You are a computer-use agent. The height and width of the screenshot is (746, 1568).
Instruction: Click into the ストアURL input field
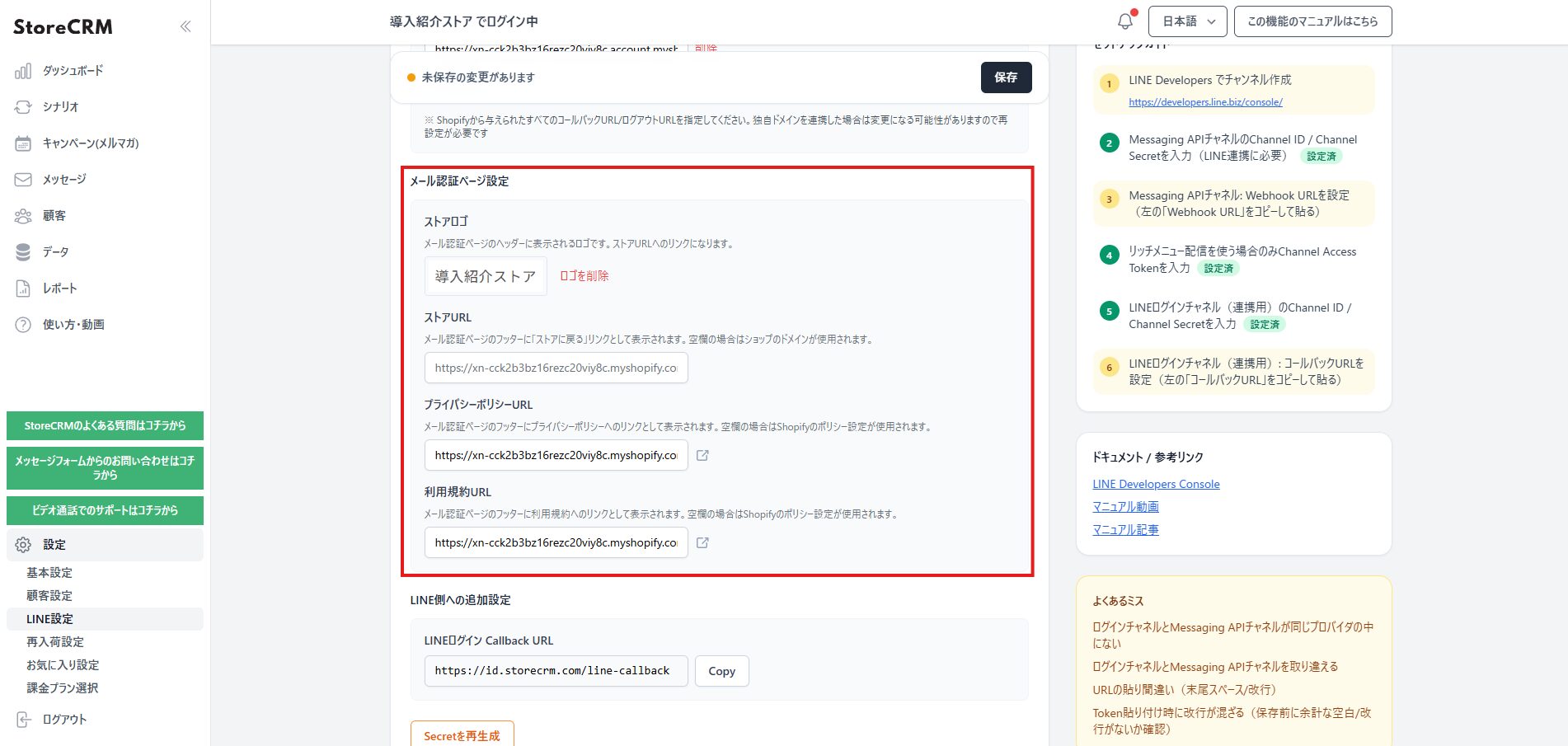point(556,368)
